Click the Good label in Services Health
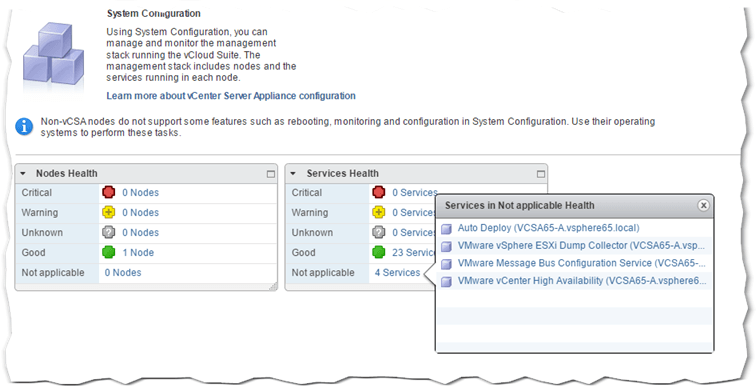756x392 pixels. (x=303, y=252)
